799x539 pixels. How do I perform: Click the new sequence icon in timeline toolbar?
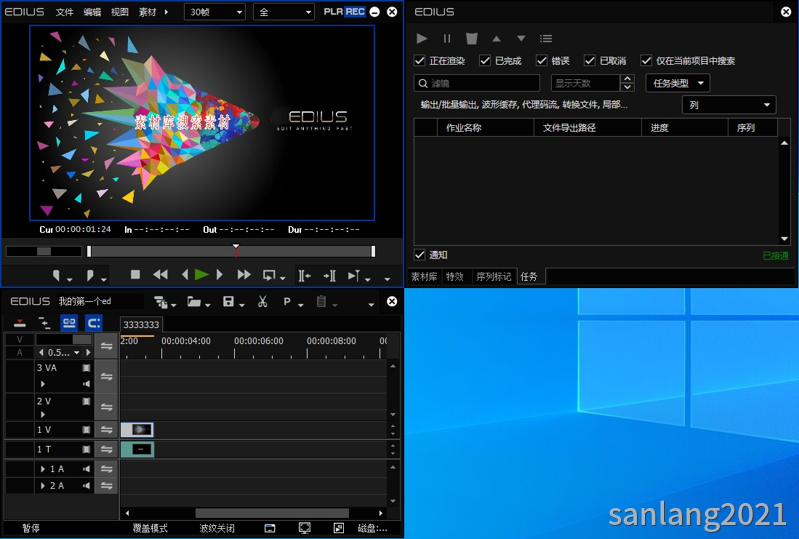(161, 302)
